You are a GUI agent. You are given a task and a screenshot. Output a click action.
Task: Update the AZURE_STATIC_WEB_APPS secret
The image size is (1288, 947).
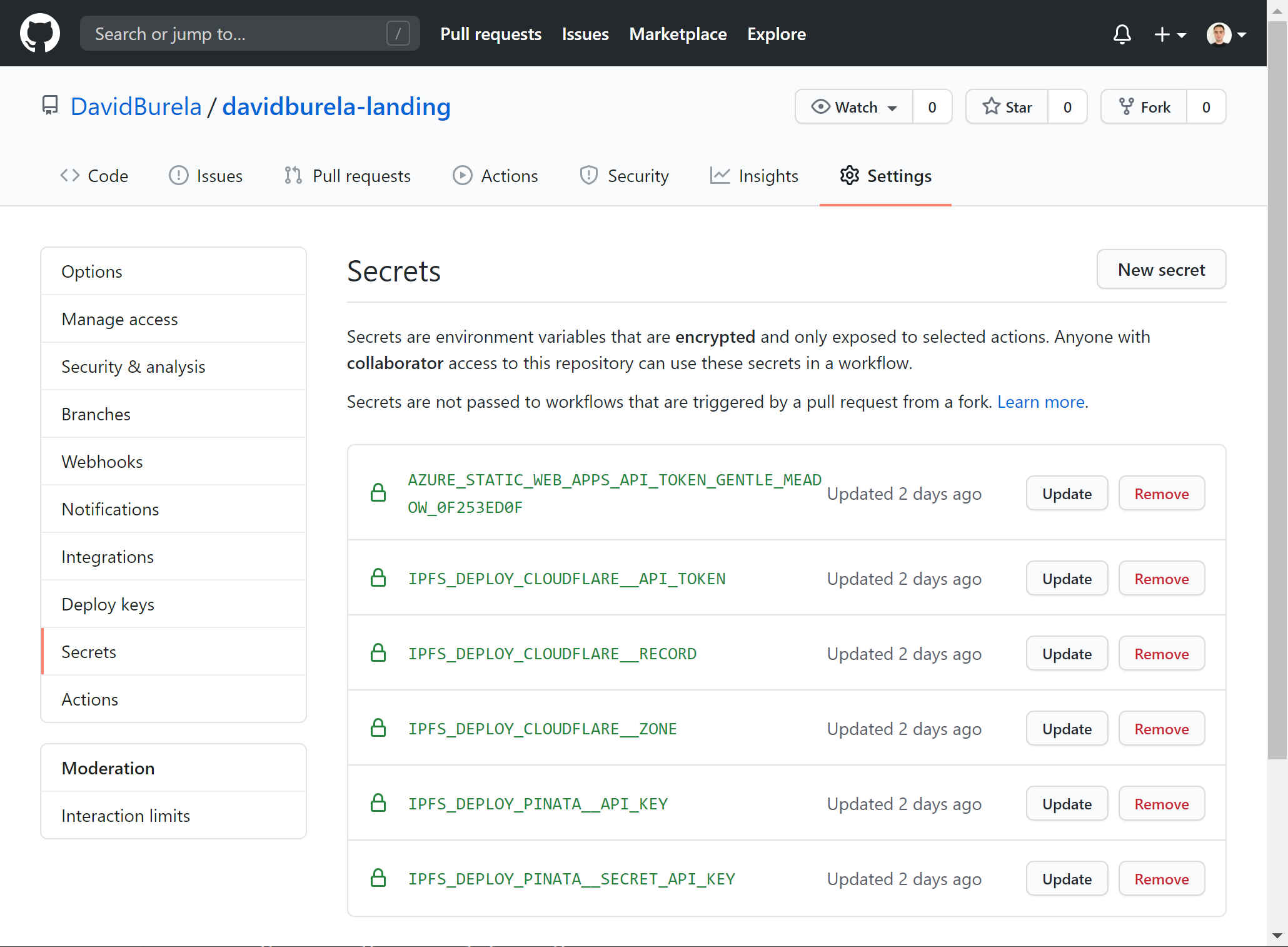click(x=1067, y=494)
